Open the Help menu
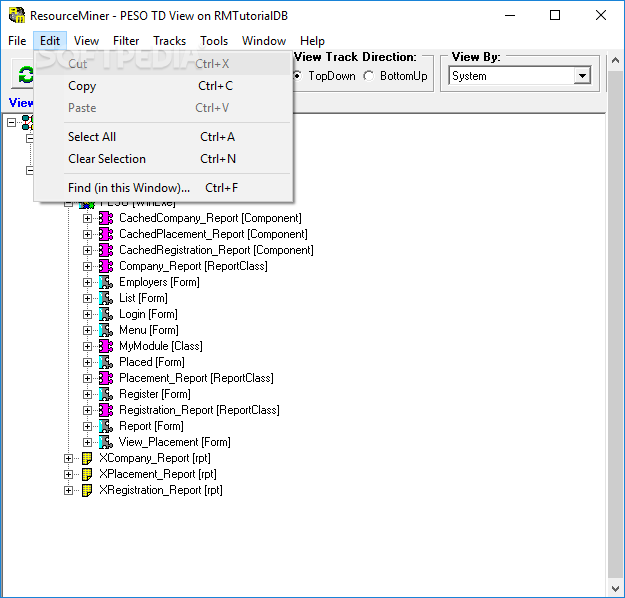 (312, 41)
